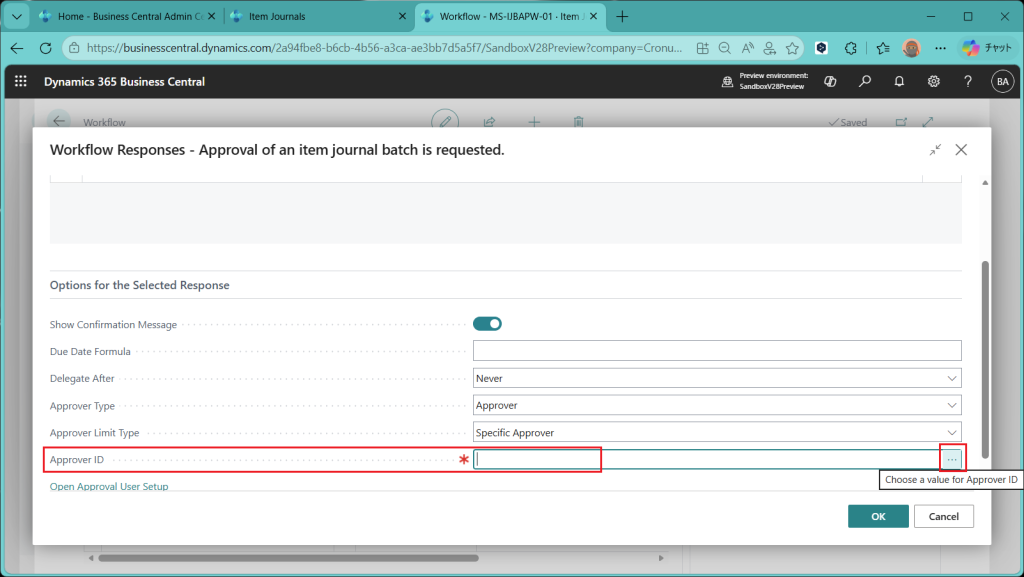Open the Settings gear in Business Central
This screenshot has height=577, width=1024.
click(933, 82)
